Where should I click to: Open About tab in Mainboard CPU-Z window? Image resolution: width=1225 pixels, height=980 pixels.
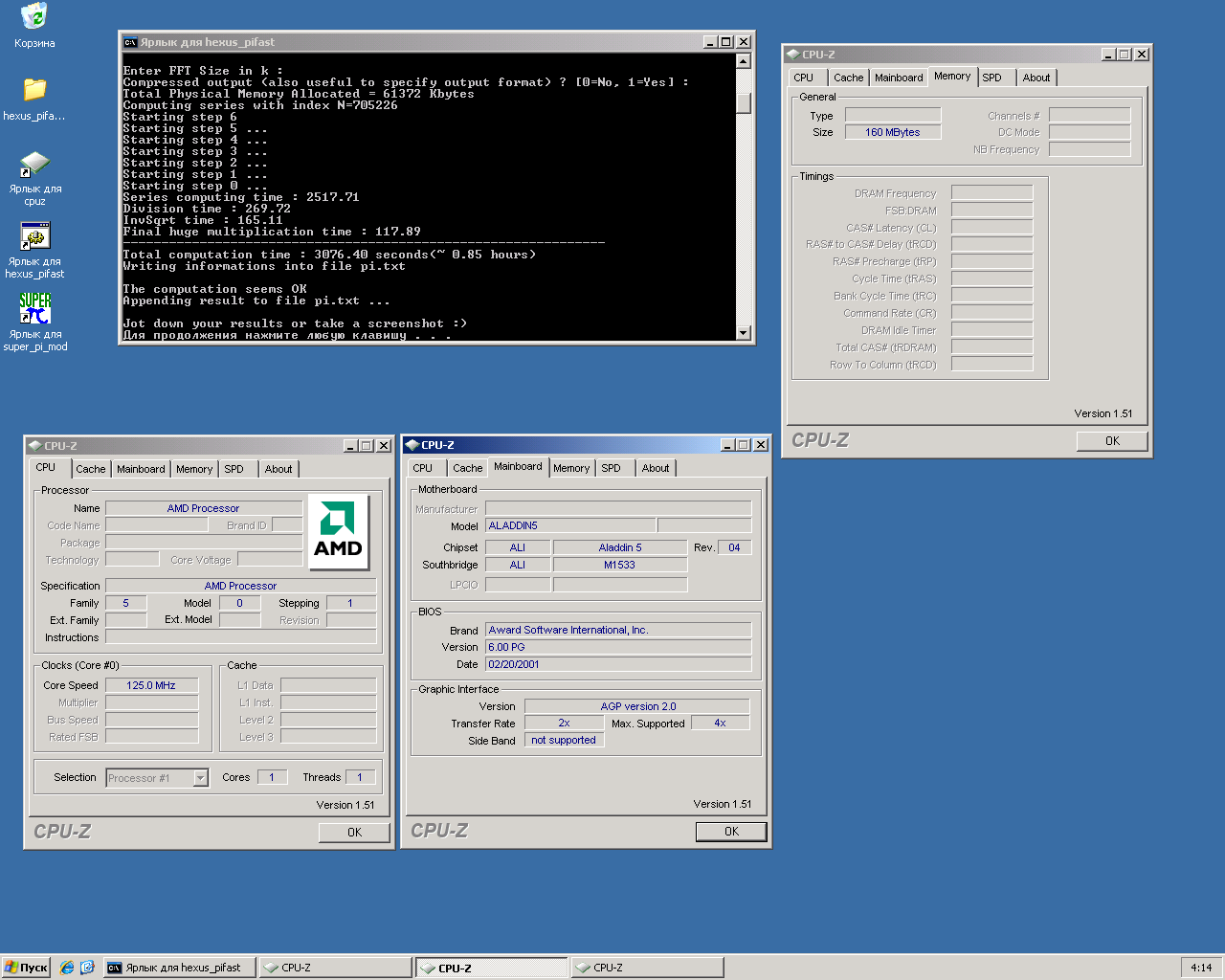pyautogui.click(x=656, y=469)
